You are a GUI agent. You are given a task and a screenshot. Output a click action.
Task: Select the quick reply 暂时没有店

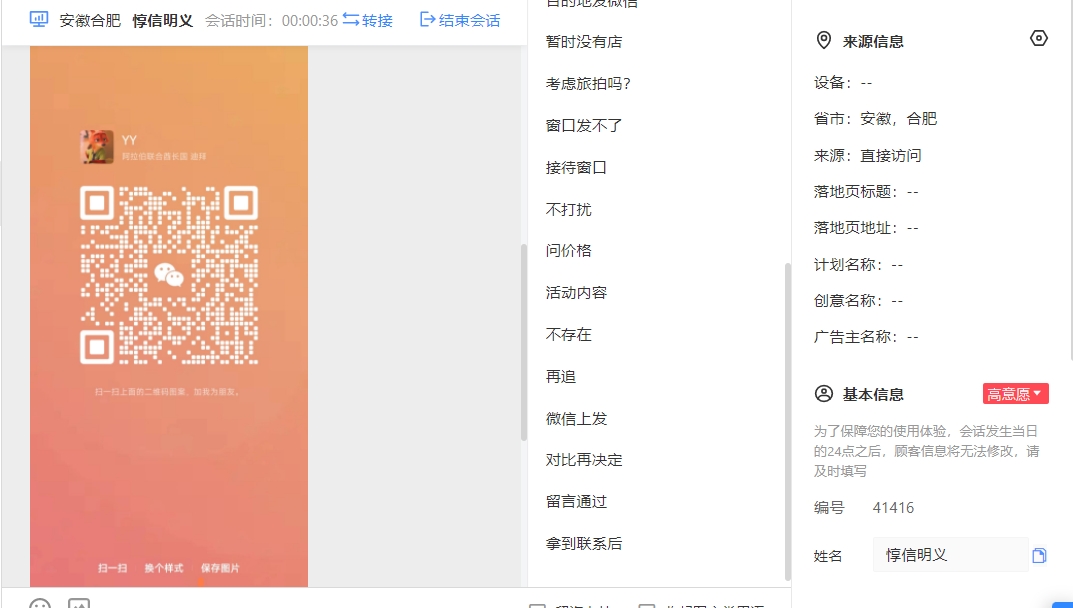(x=584, y=42)
